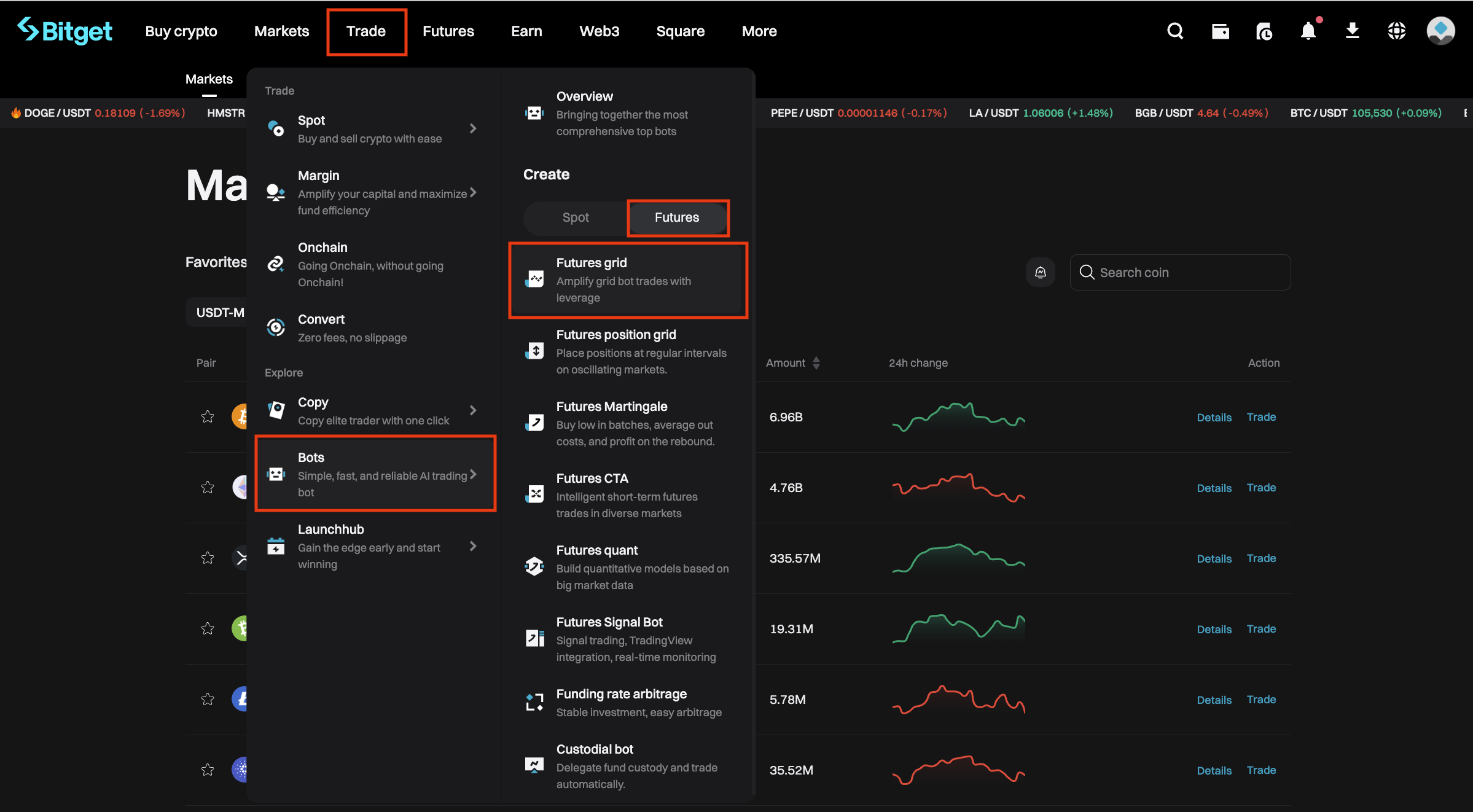Open the wallet assets icon

pyautogui.click(x=1221, y=31)
